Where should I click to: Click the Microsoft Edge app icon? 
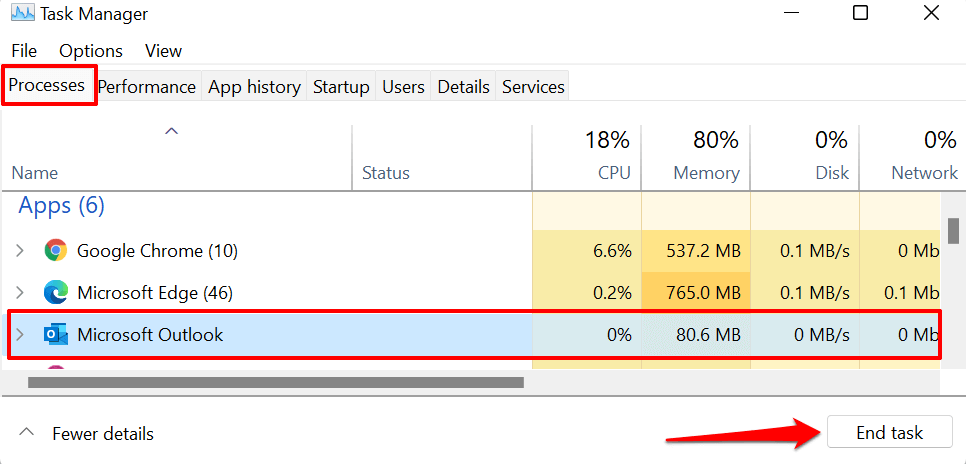point(56,293)
